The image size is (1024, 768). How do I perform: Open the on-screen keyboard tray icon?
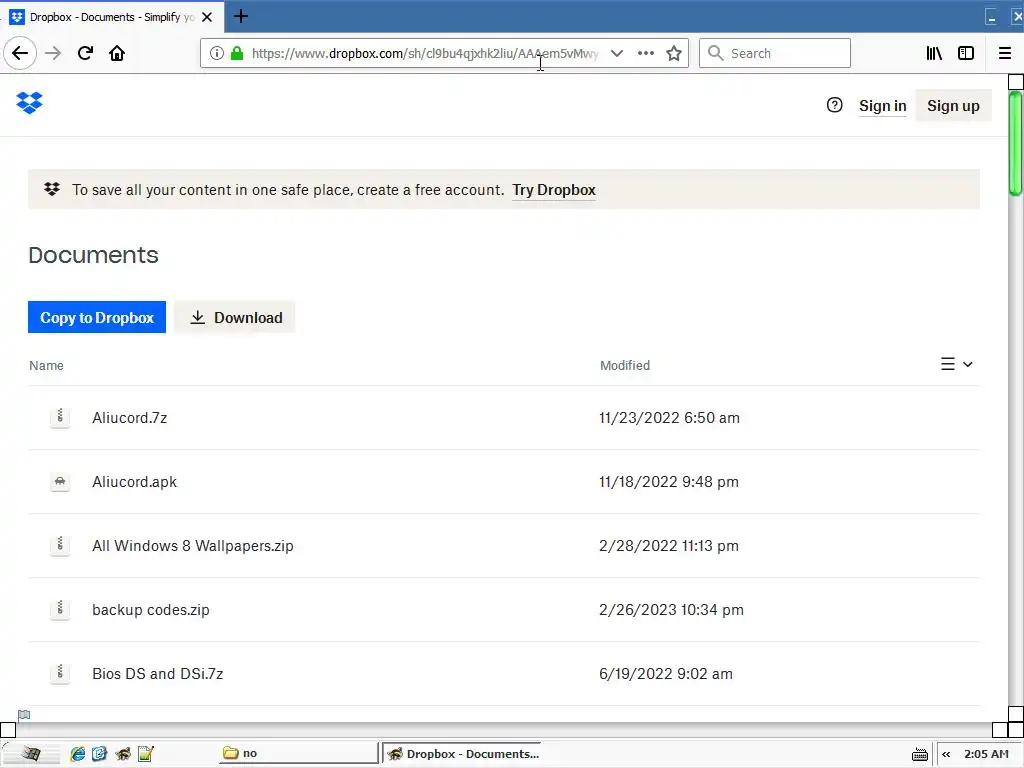pyautogui.click(x=920, y=755)
